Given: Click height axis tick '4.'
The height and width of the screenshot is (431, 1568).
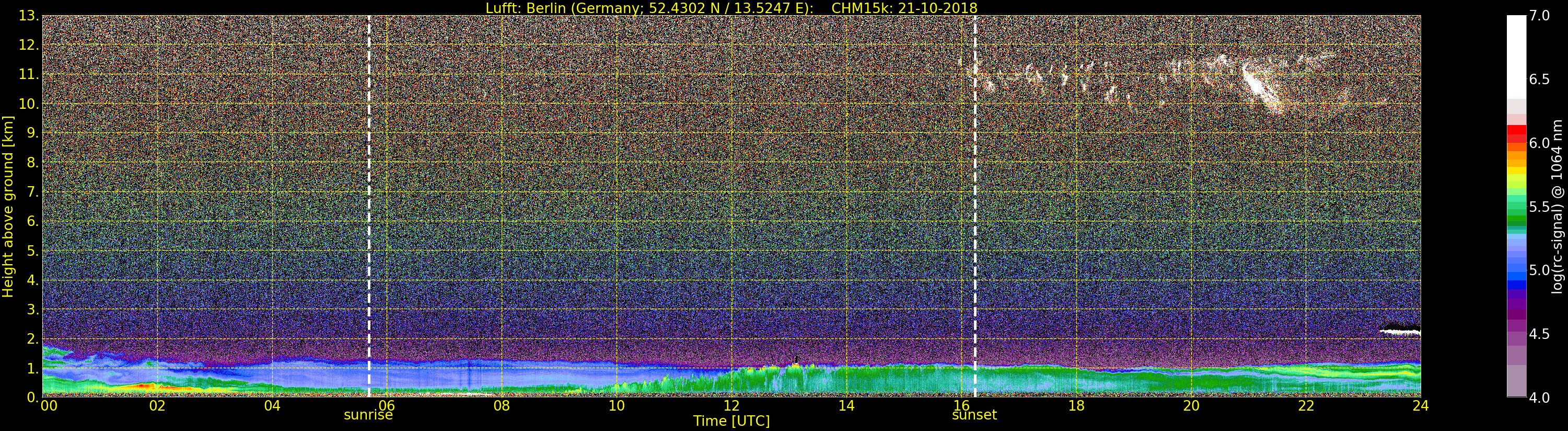Looking at the screenshot, I should (x=33, y=280).
